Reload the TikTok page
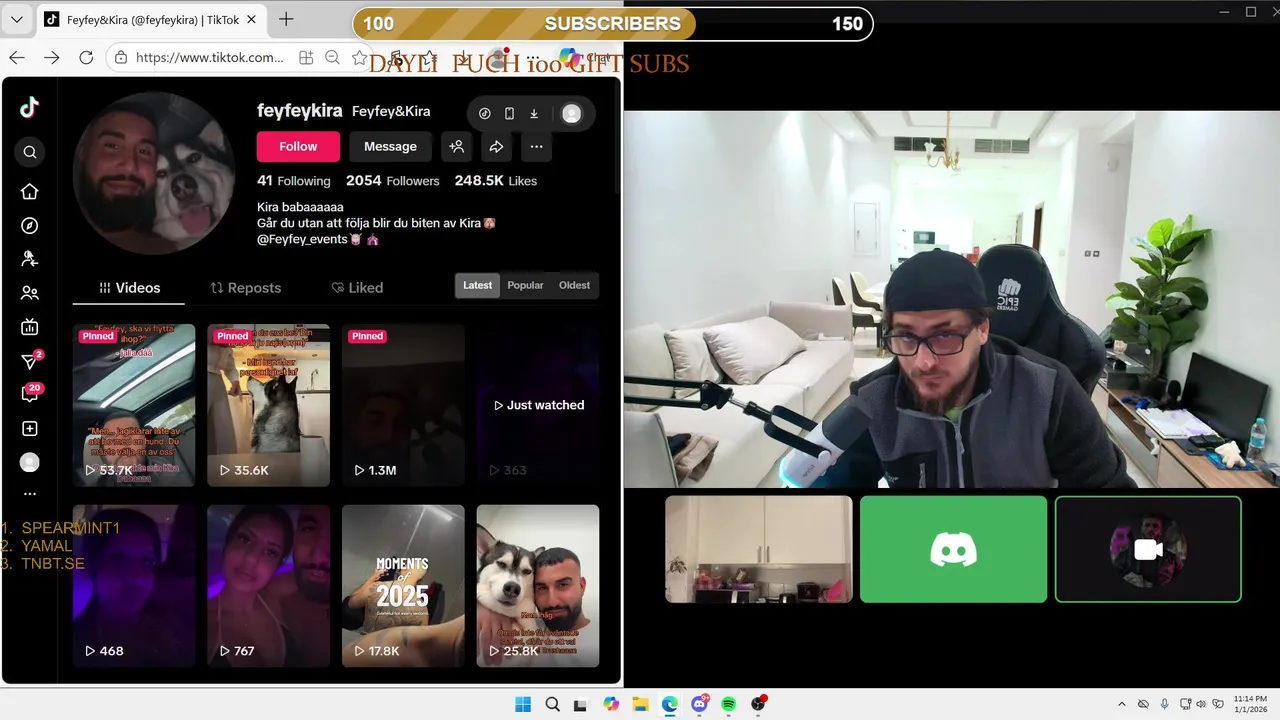This screenshot has width=1280, height=720. point(86,58)
